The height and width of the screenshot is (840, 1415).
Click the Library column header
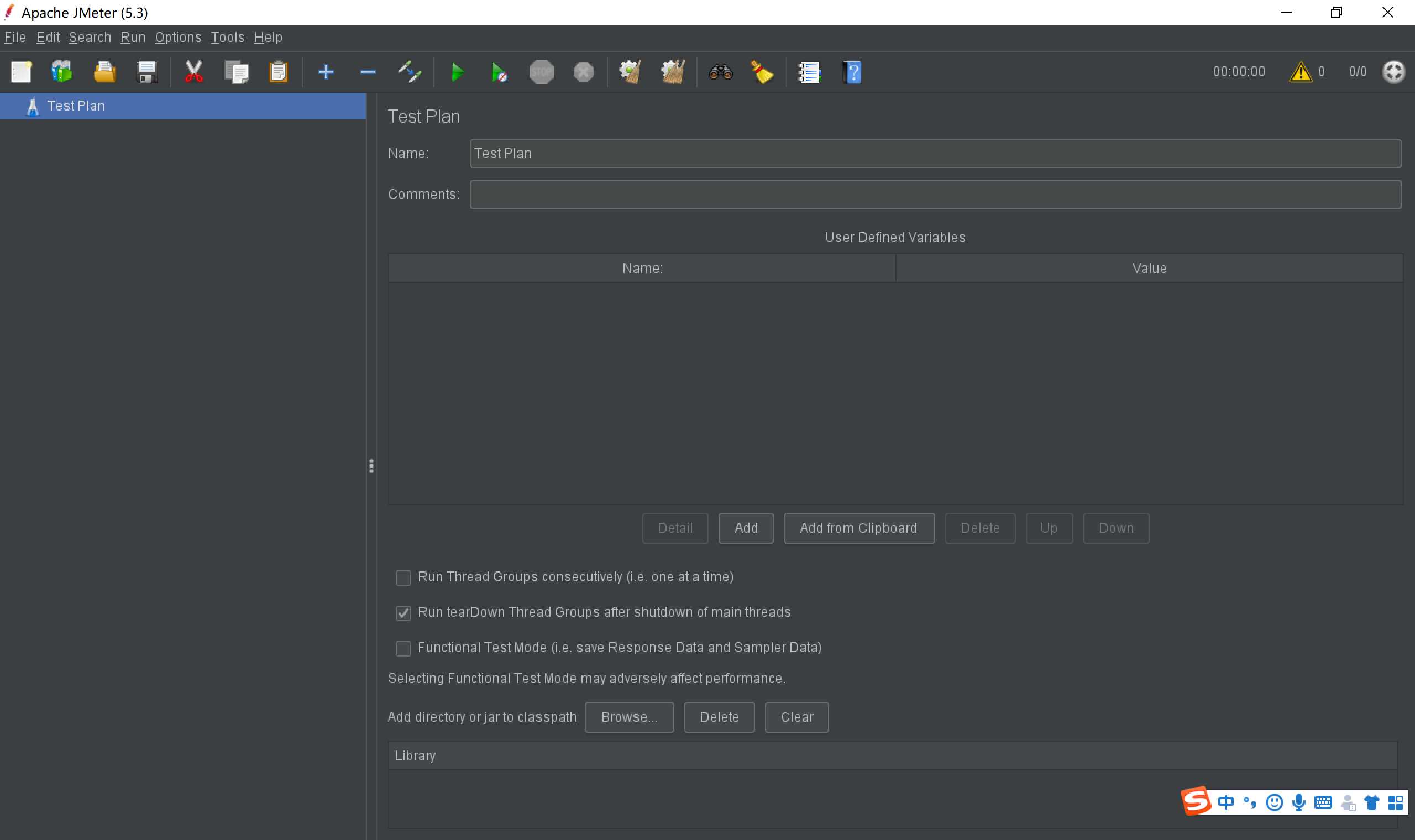point(893,755)
